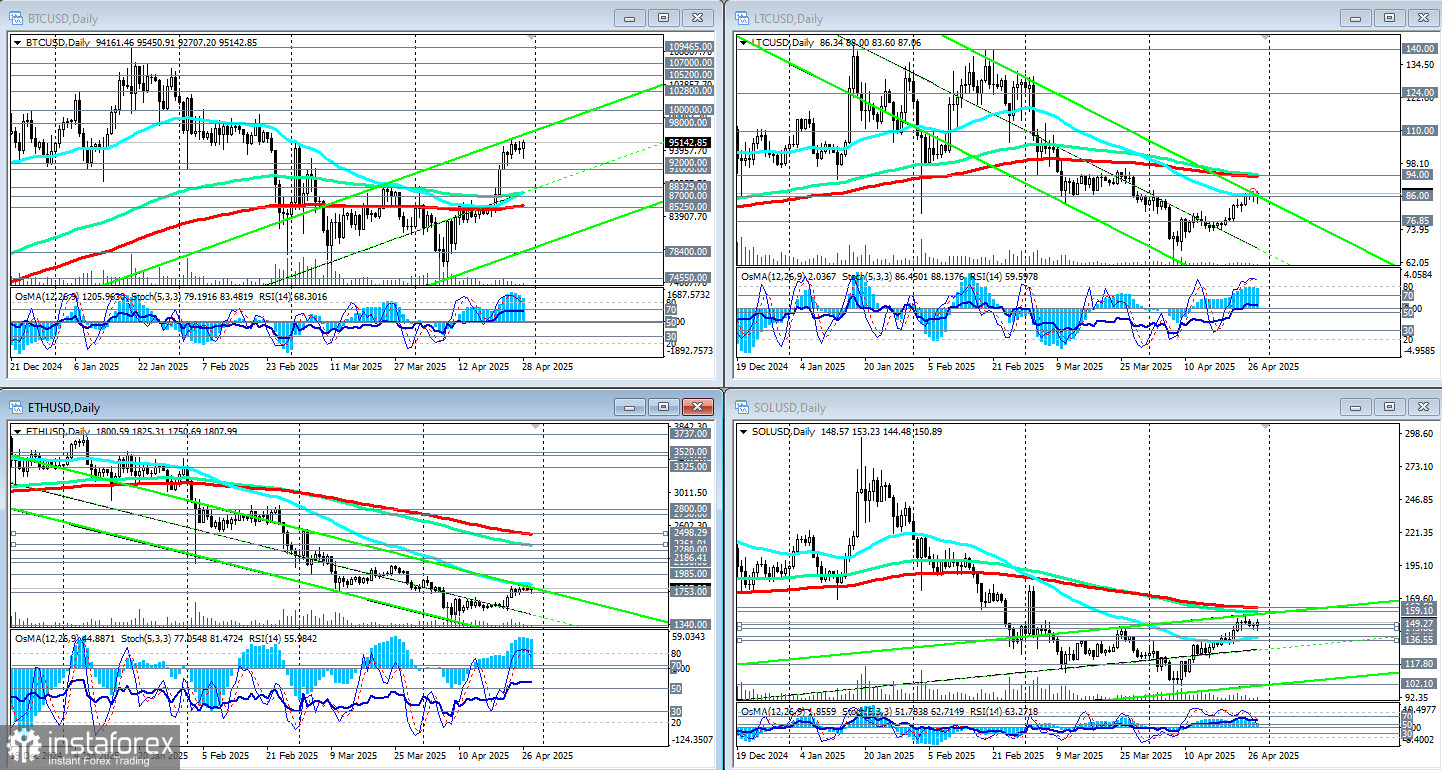
Task: Click the 136.55 price level in SOLUSD
Action: (x=1419, y=640)
